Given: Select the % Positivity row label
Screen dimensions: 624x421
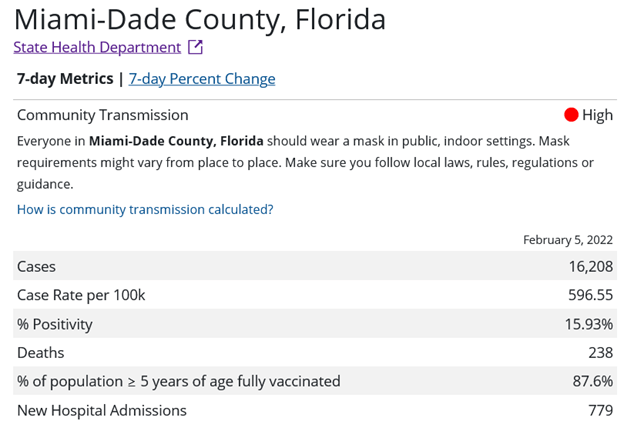Looking at the screenshot, I should pos(55,324).
